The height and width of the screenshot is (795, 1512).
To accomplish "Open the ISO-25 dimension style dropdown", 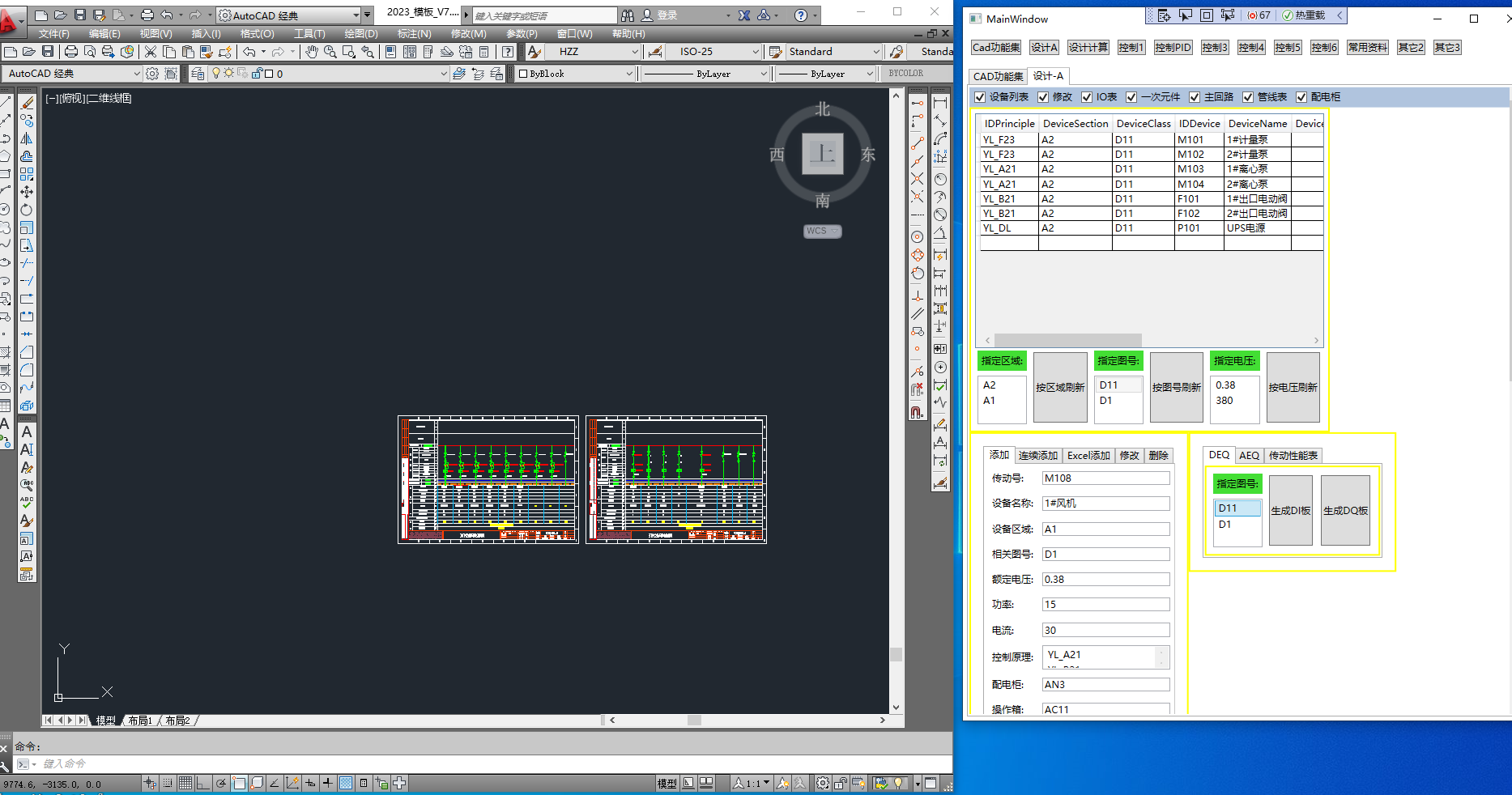I will [756, 52].
